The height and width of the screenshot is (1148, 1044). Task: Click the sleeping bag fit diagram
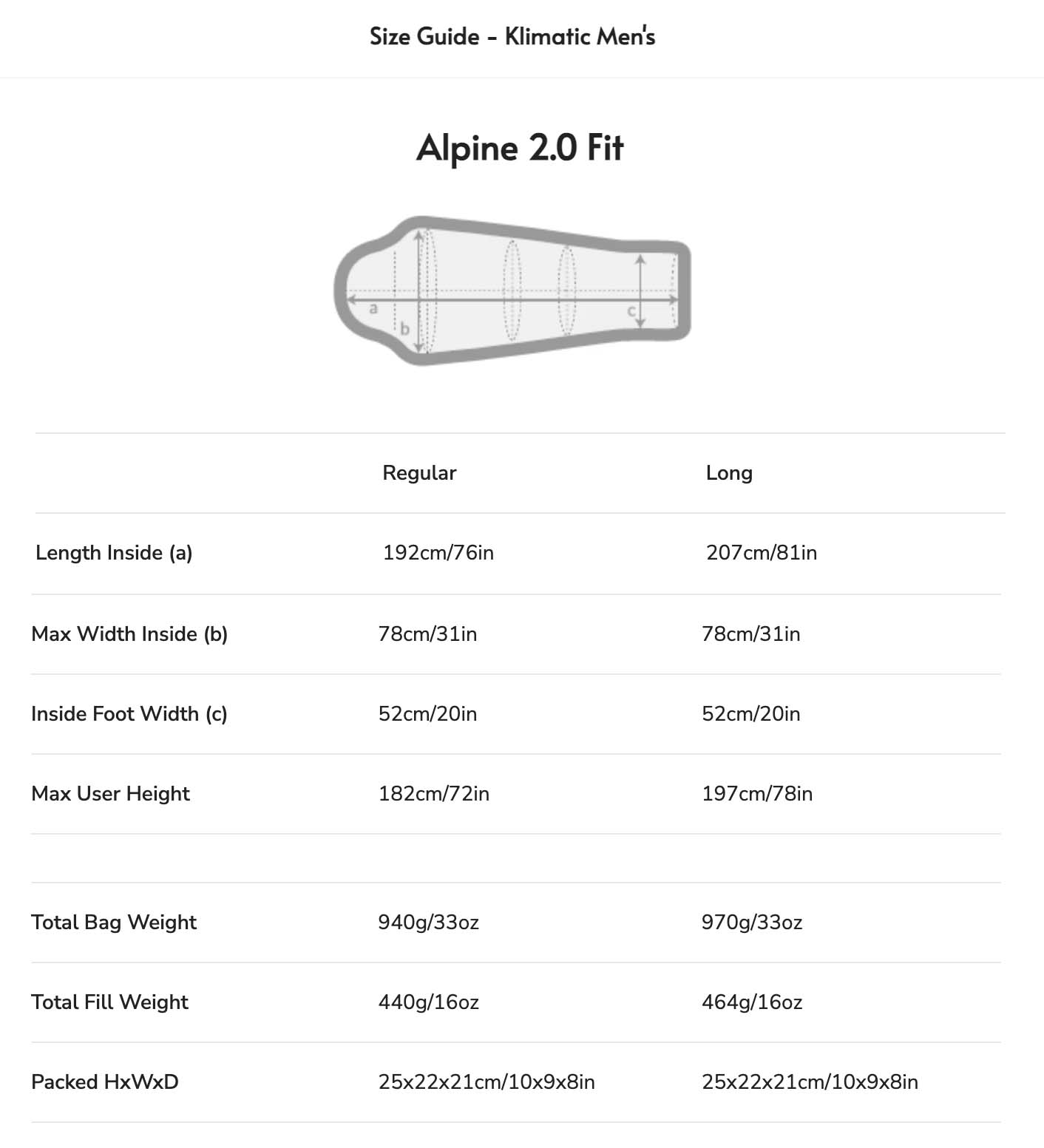tap(512, 290)
